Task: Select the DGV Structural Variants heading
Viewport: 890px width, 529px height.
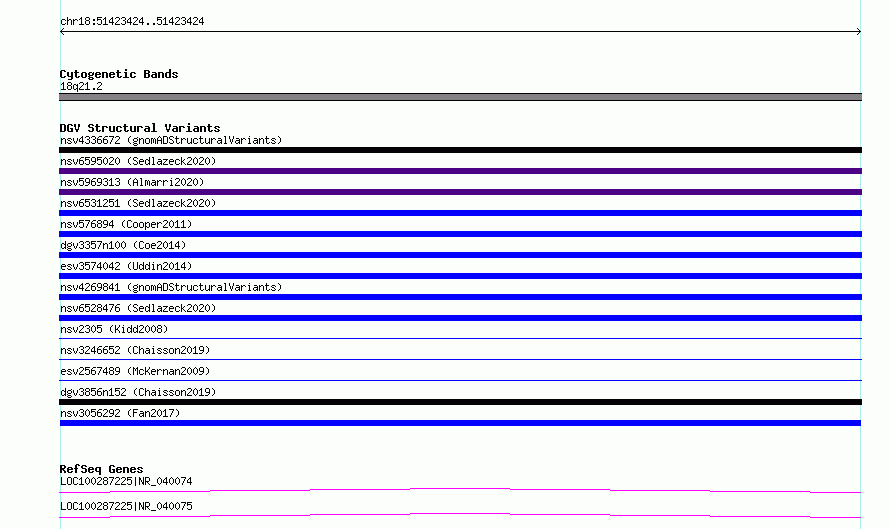Action: coord(140,128)
